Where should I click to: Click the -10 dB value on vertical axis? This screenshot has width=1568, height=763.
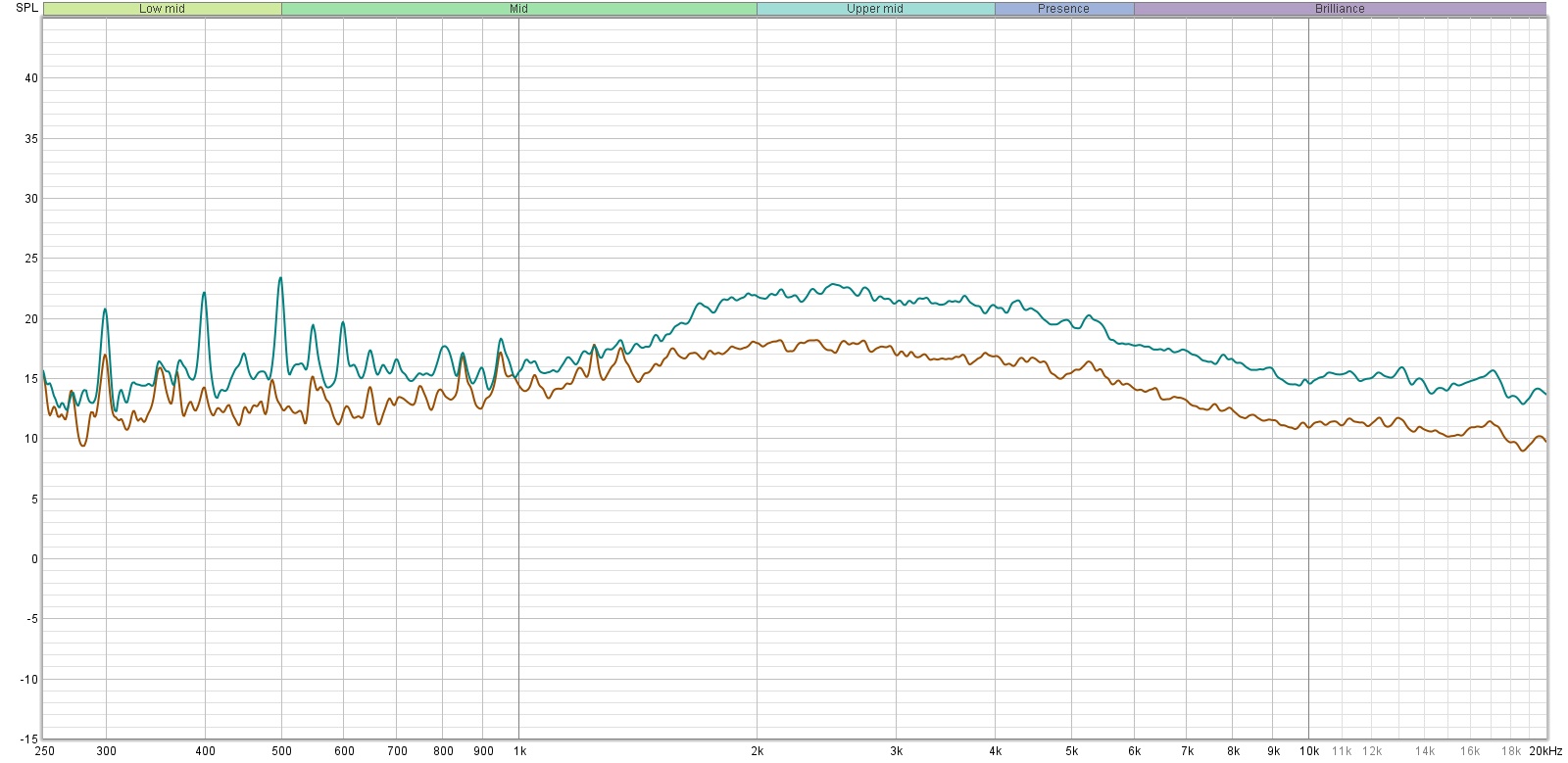[x=29, y=680]
